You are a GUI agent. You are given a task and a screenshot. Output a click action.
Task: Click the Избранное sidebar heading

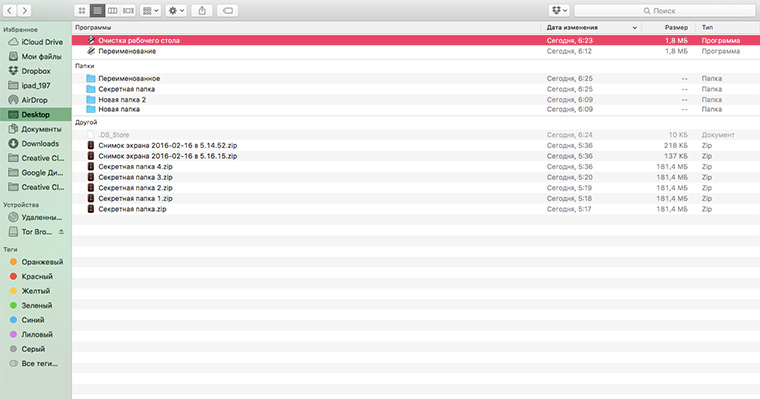click(x=20, y=30)
